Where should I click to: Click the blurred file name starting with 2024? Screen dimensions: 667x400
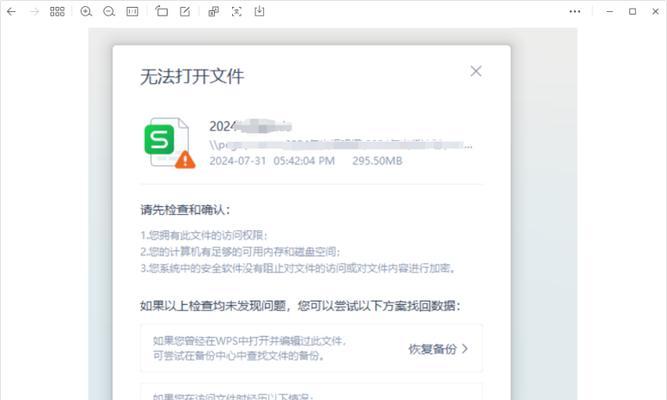click(x=251, y=126)
